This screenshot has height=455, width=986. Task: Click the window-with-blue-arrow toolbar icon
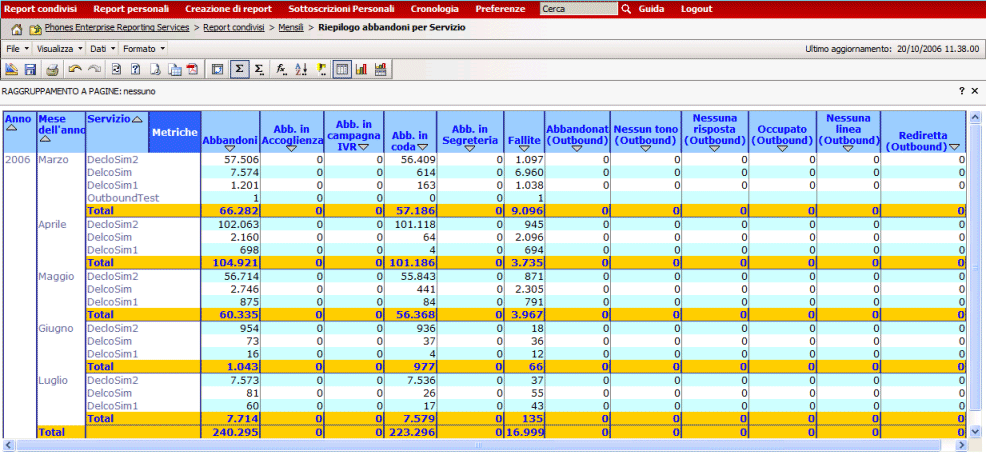point(218,70)
